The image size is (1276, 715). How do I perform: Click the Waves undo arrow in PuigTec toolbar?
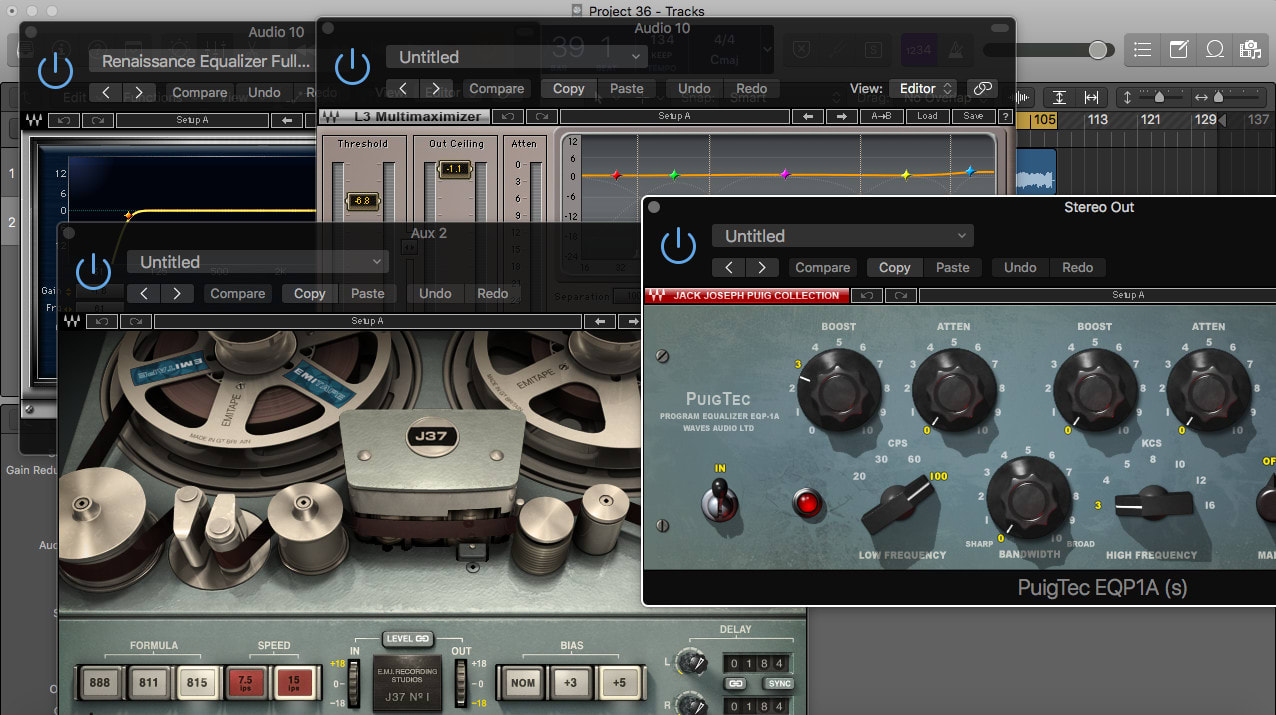pos(868,295)
